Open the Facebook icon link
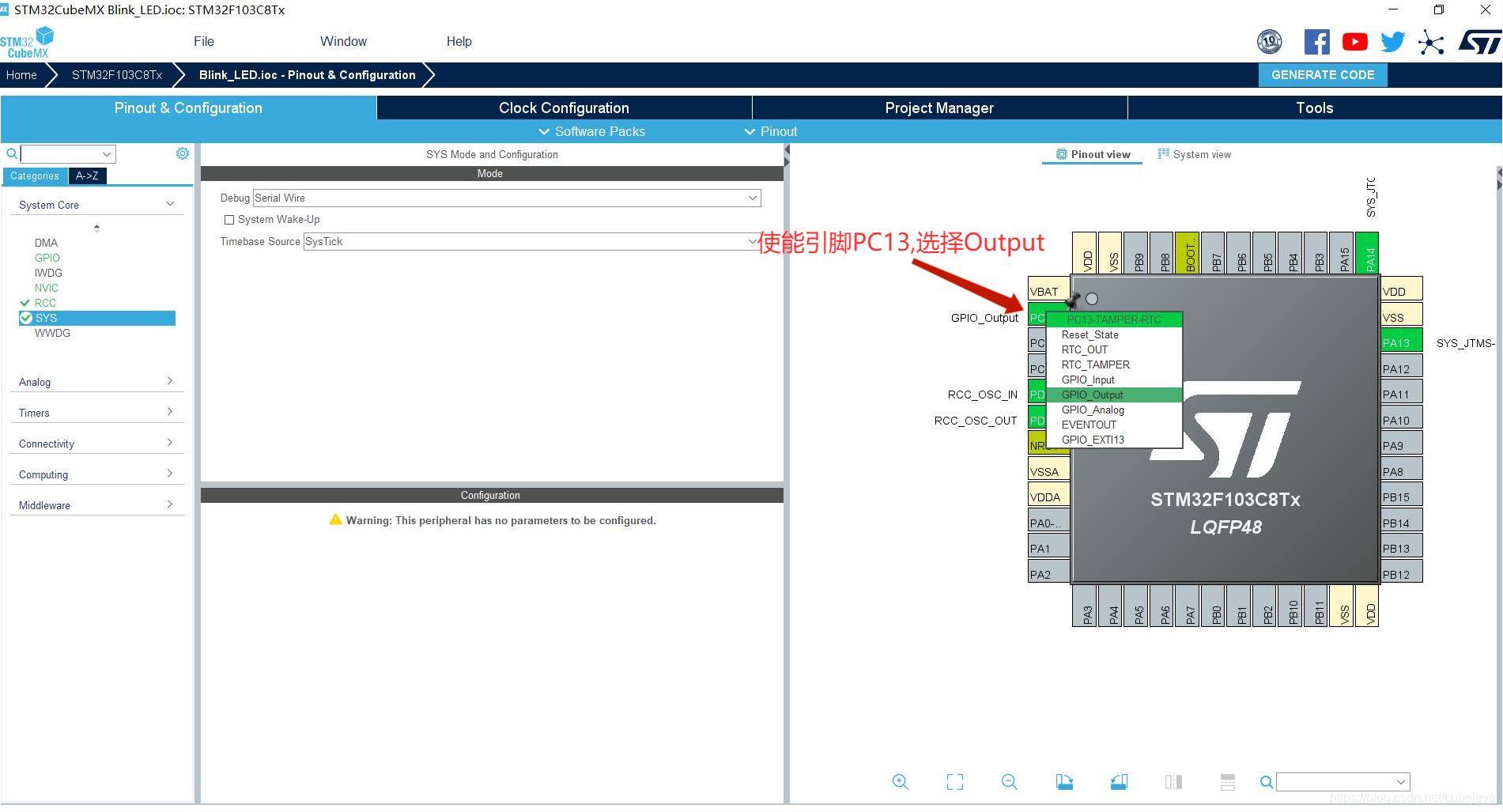The height and width of the screenshot is (812, 1503). 1316,42
